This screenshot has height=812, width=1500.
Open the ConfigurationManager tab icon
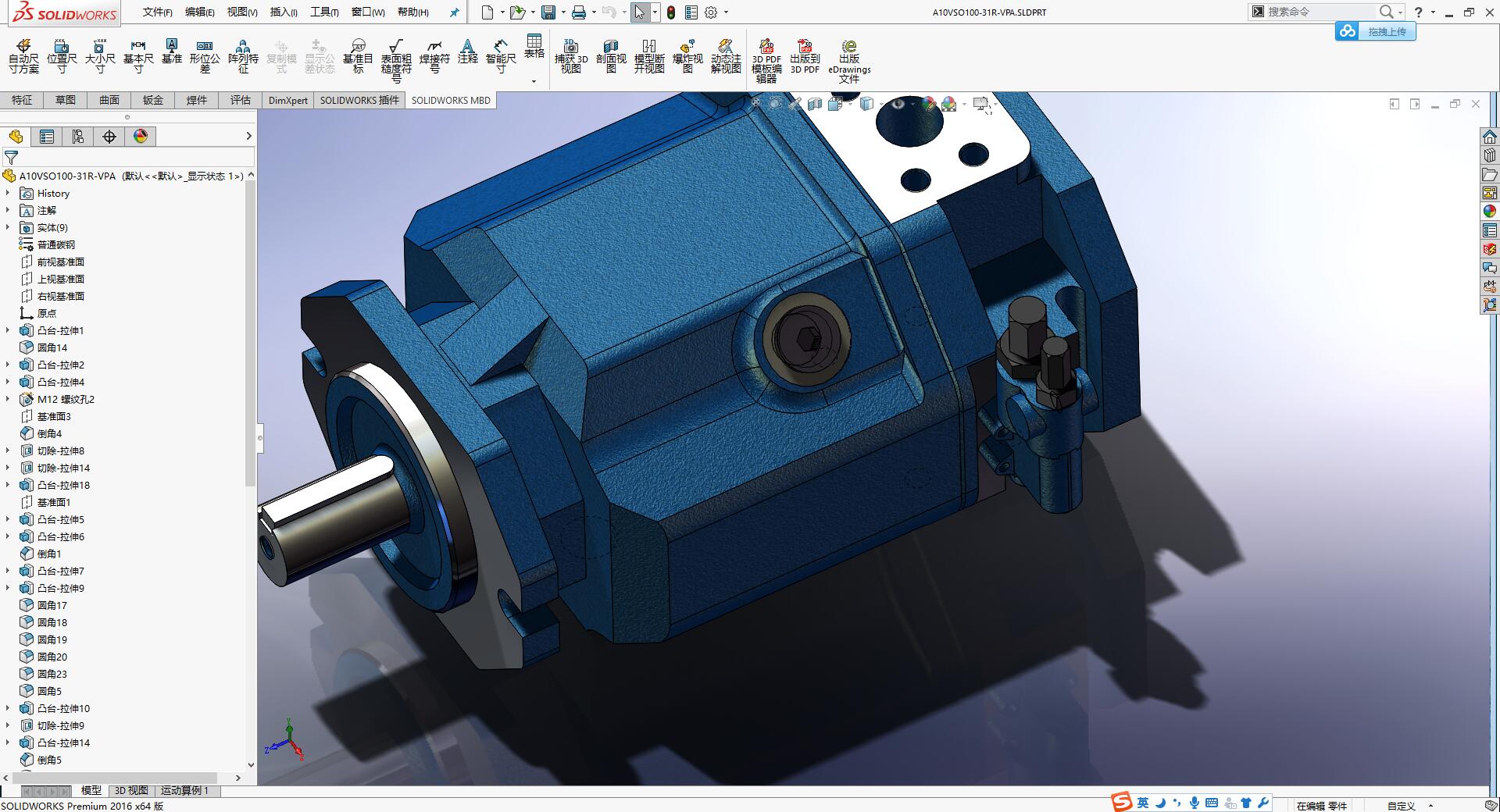pos(78,137)
